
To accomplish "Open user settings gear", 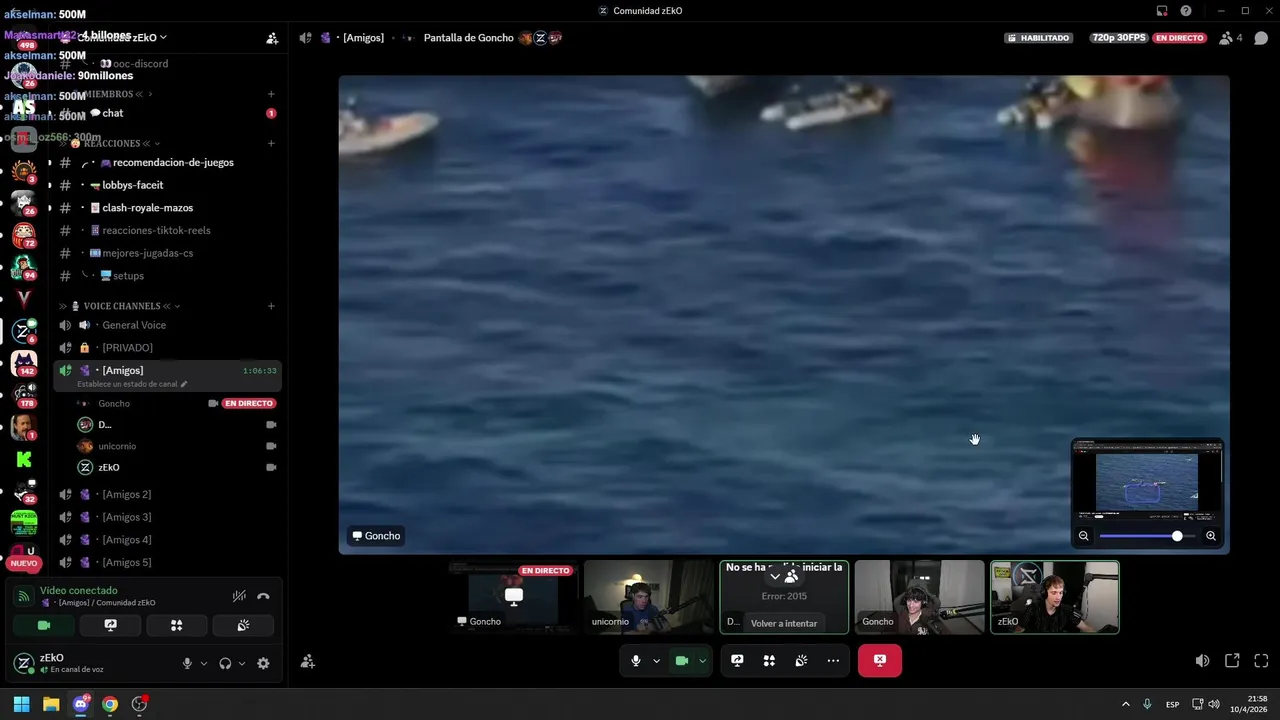I will pyautogui.click(x=263, y=663).
